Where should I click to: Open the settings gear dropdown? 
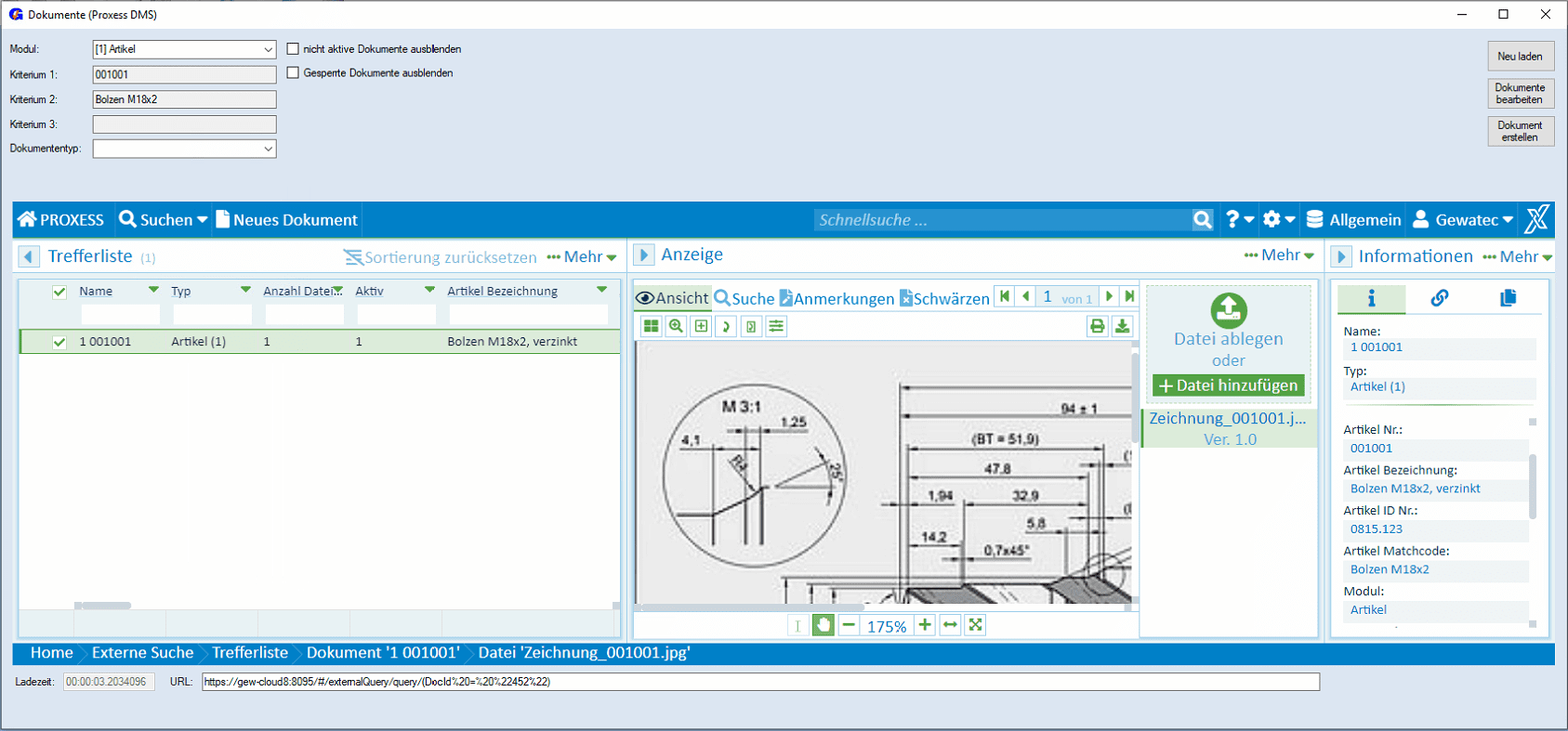coord(1279,219)
